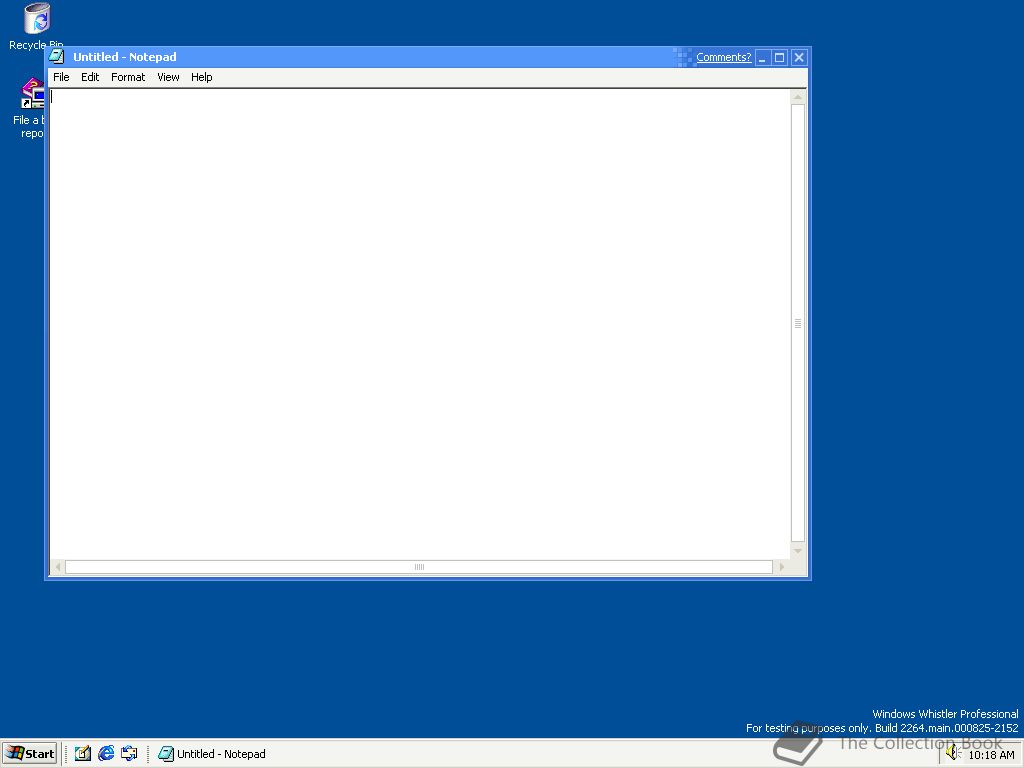This screenshot has height=768, width=1024.
Task: Close the Notepad window
Action: pyautogui.click(x=799, y=57)
